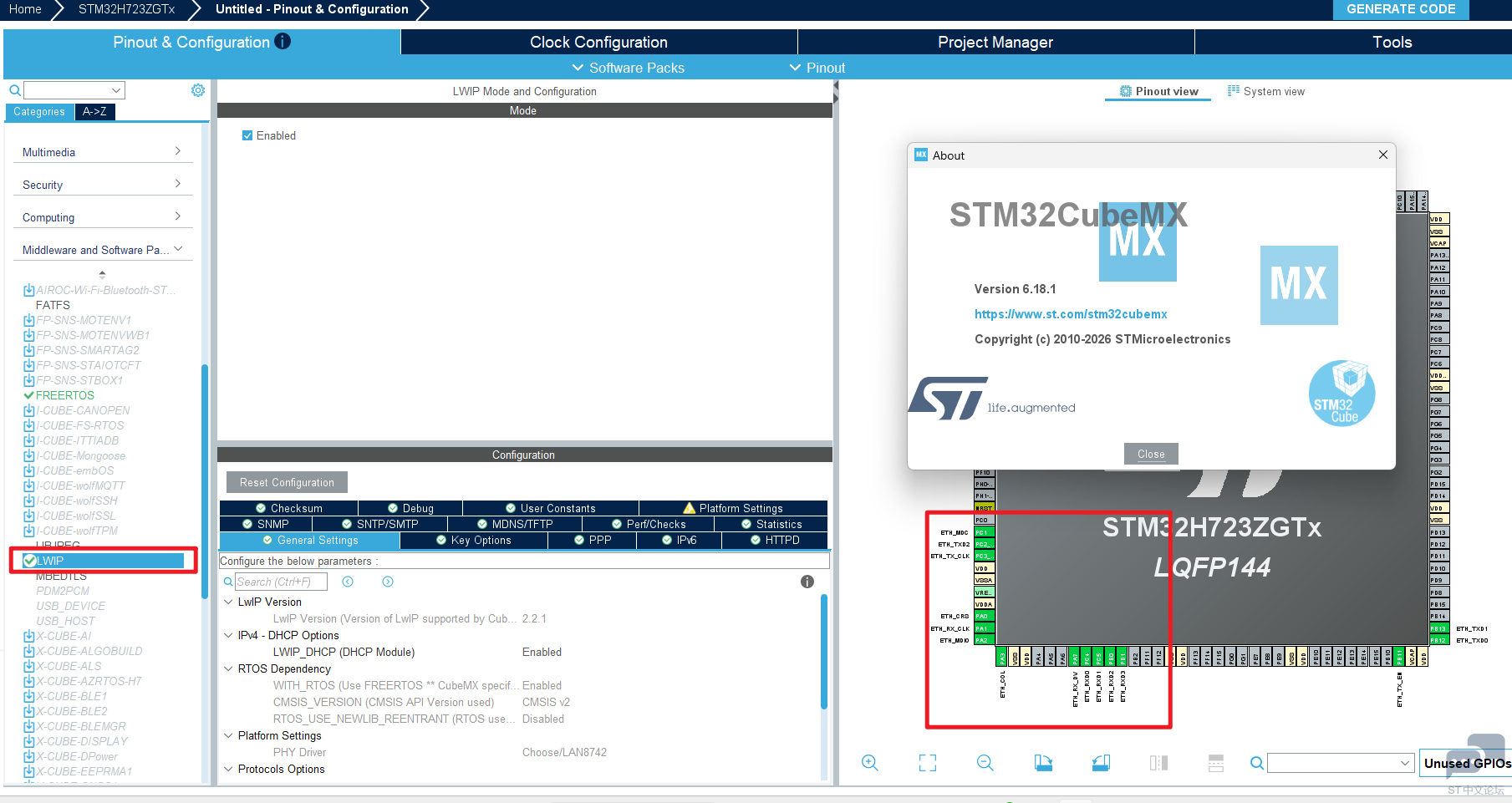Click the Reset Configuration button
Image resolution: width=1512 pixels, height=803 pixels.
287,482
